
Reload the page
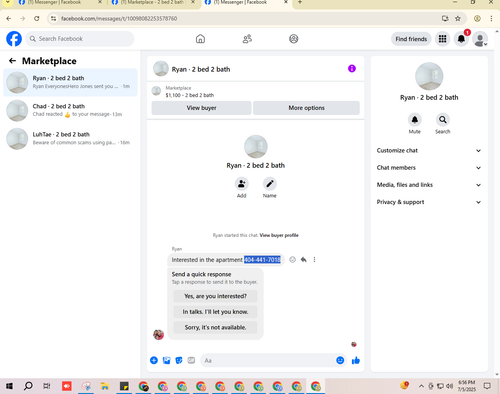click(x=37, y=19)
